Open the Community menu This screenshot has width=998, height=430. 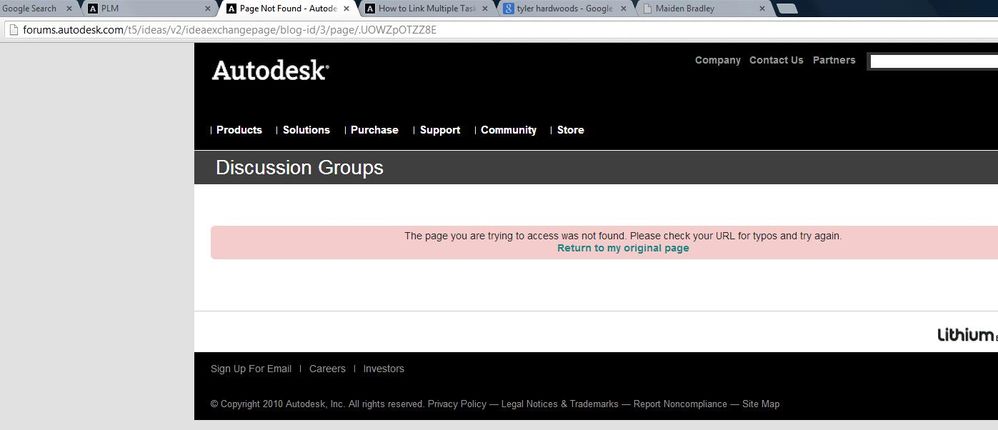[x=509, y=130]
